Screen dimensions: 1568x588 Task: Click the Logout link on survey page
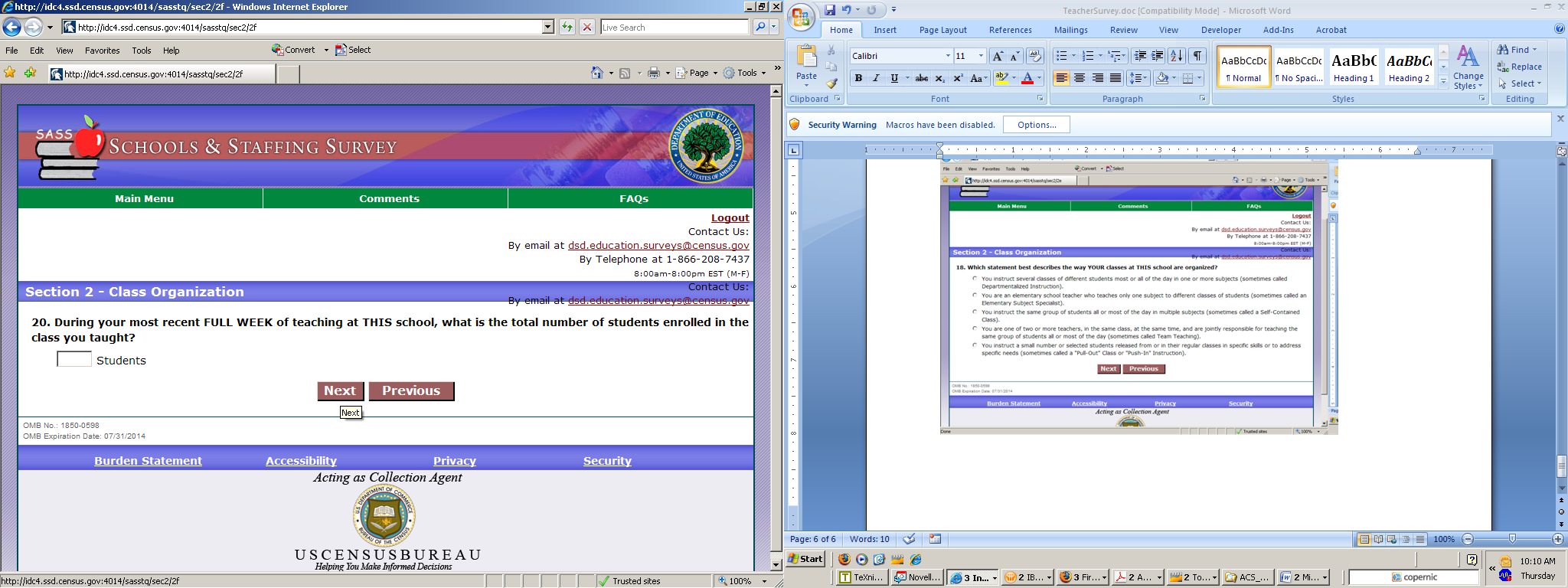pos(730,218)
